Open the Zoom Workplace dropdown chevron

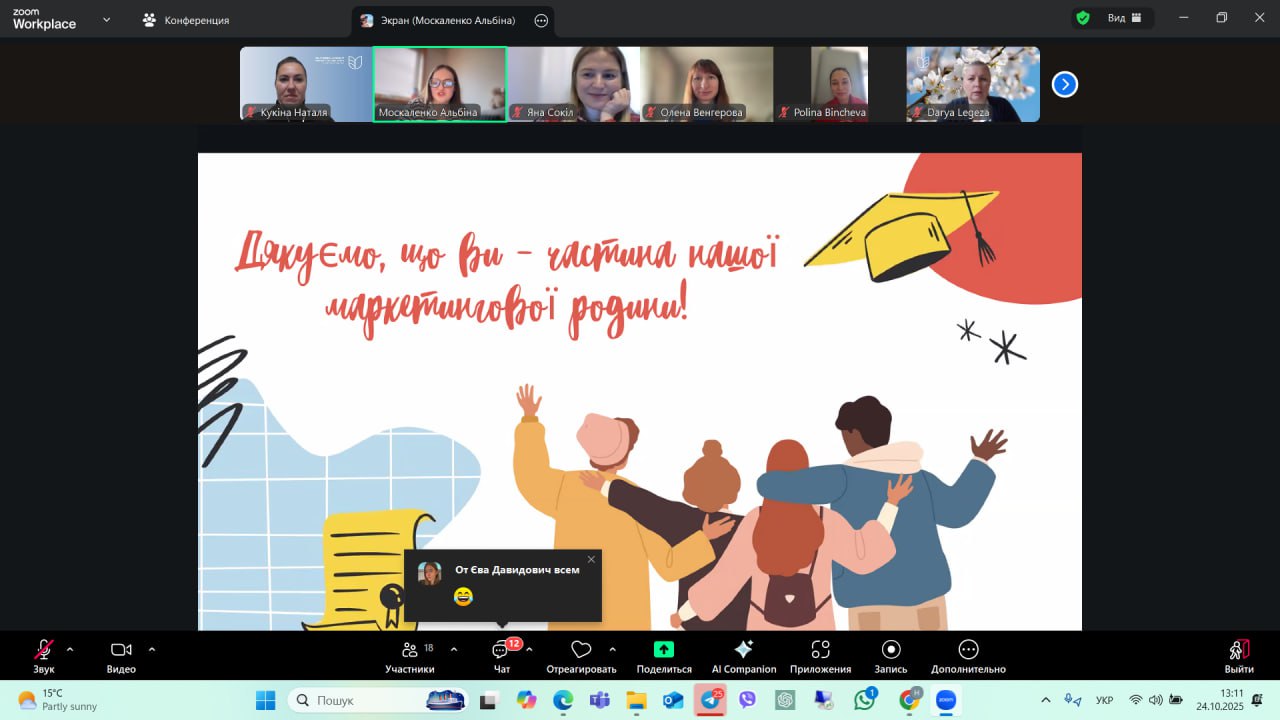point(107,19)
